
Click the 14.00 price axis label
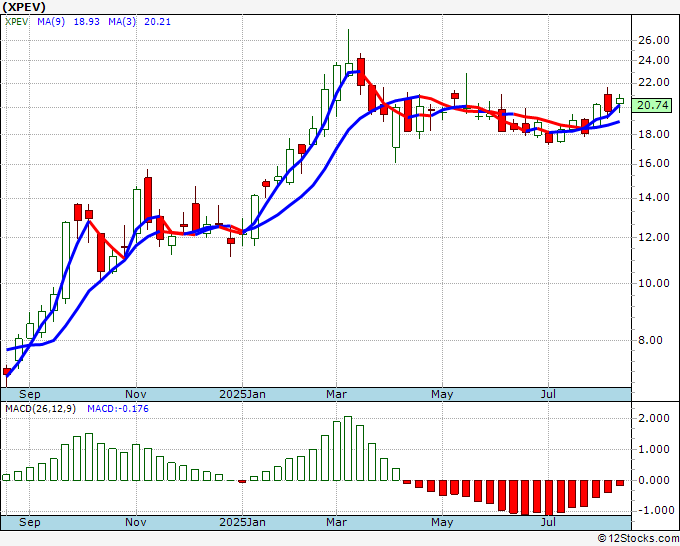654,198
